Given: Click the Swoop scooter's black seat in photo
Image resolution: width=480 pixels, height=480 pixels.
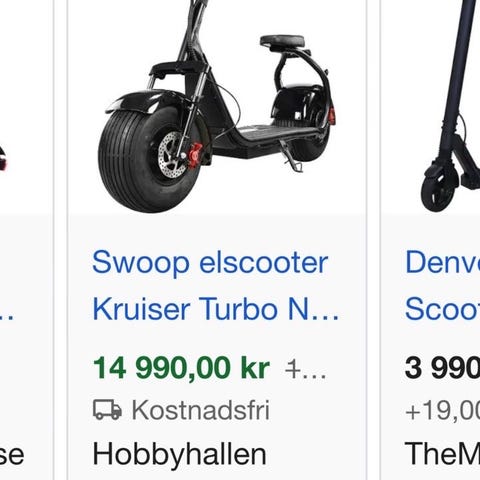Looking at the screenshot, I should pos(282,42).
